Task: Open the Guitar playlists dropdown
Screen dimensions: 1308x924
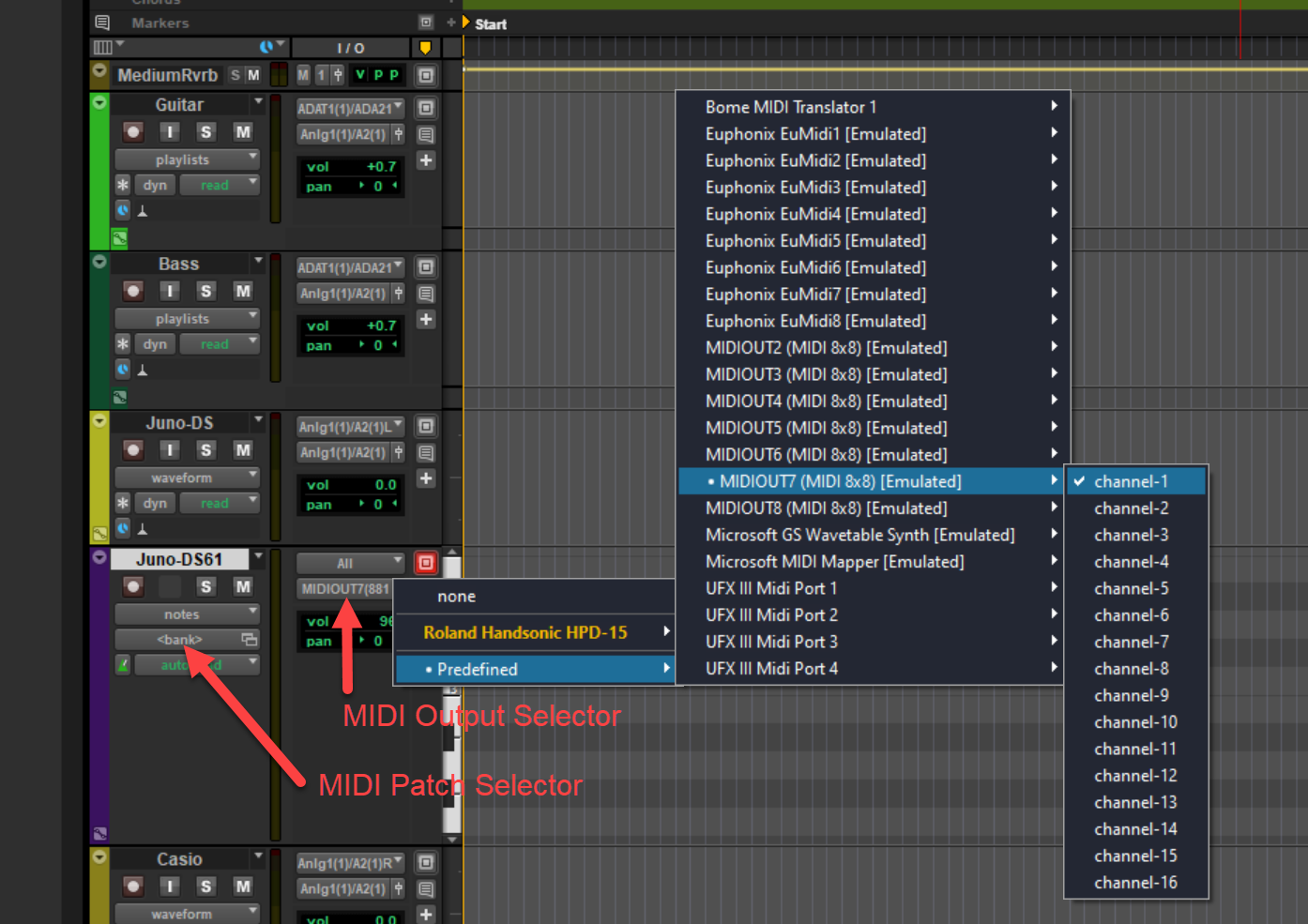Action: click(186, 159)
